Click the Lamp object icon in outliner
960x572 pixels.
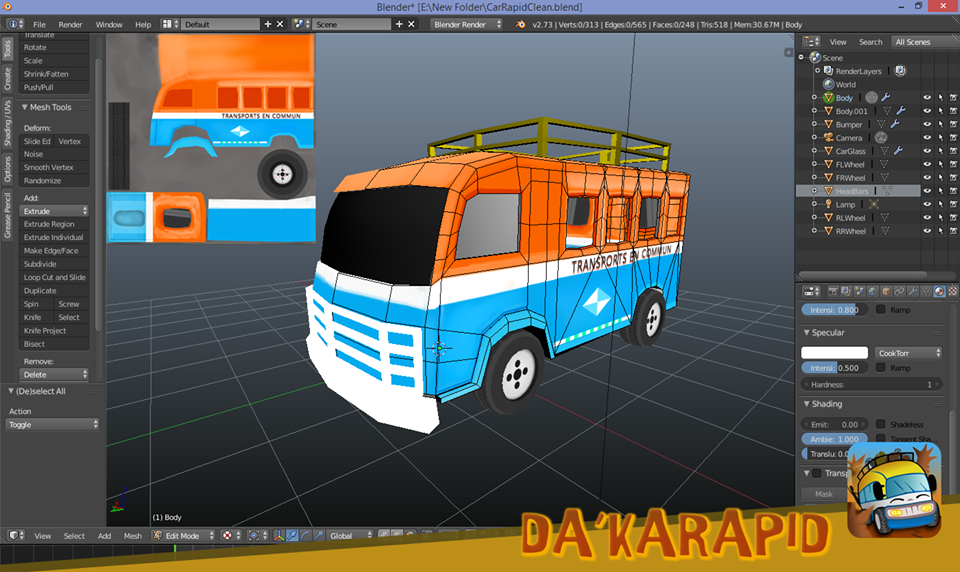828,204
